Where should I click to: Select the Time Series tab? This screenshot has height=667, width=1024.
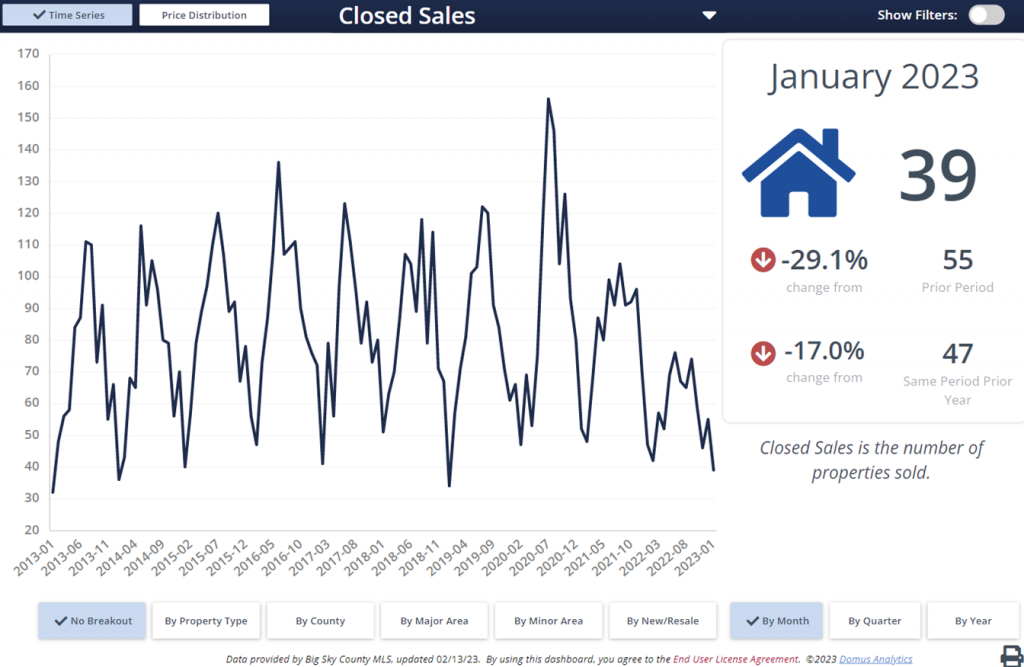click(x=67, y=14)
